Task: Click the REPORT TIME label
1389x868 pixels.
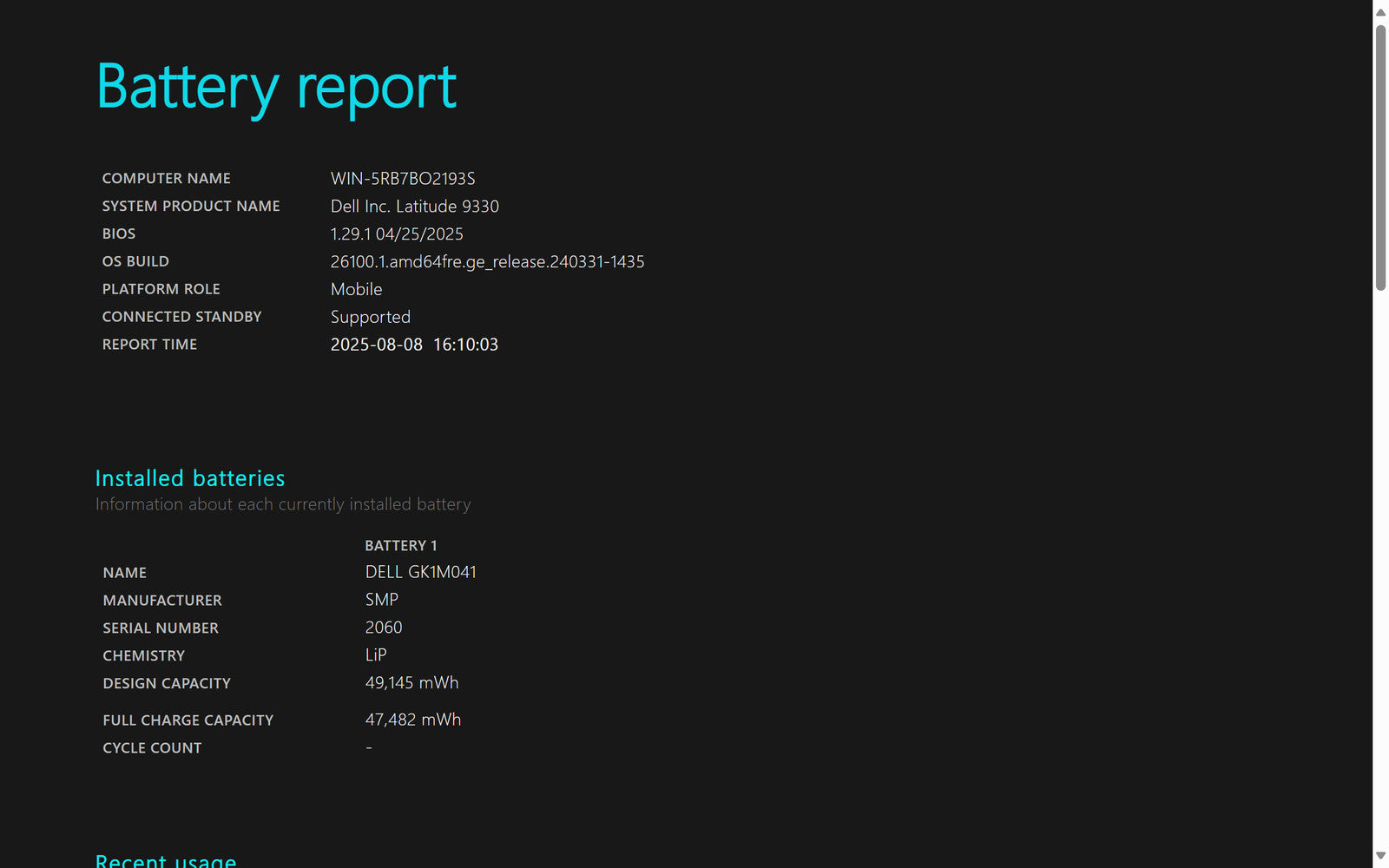Action: pos(149,345)
